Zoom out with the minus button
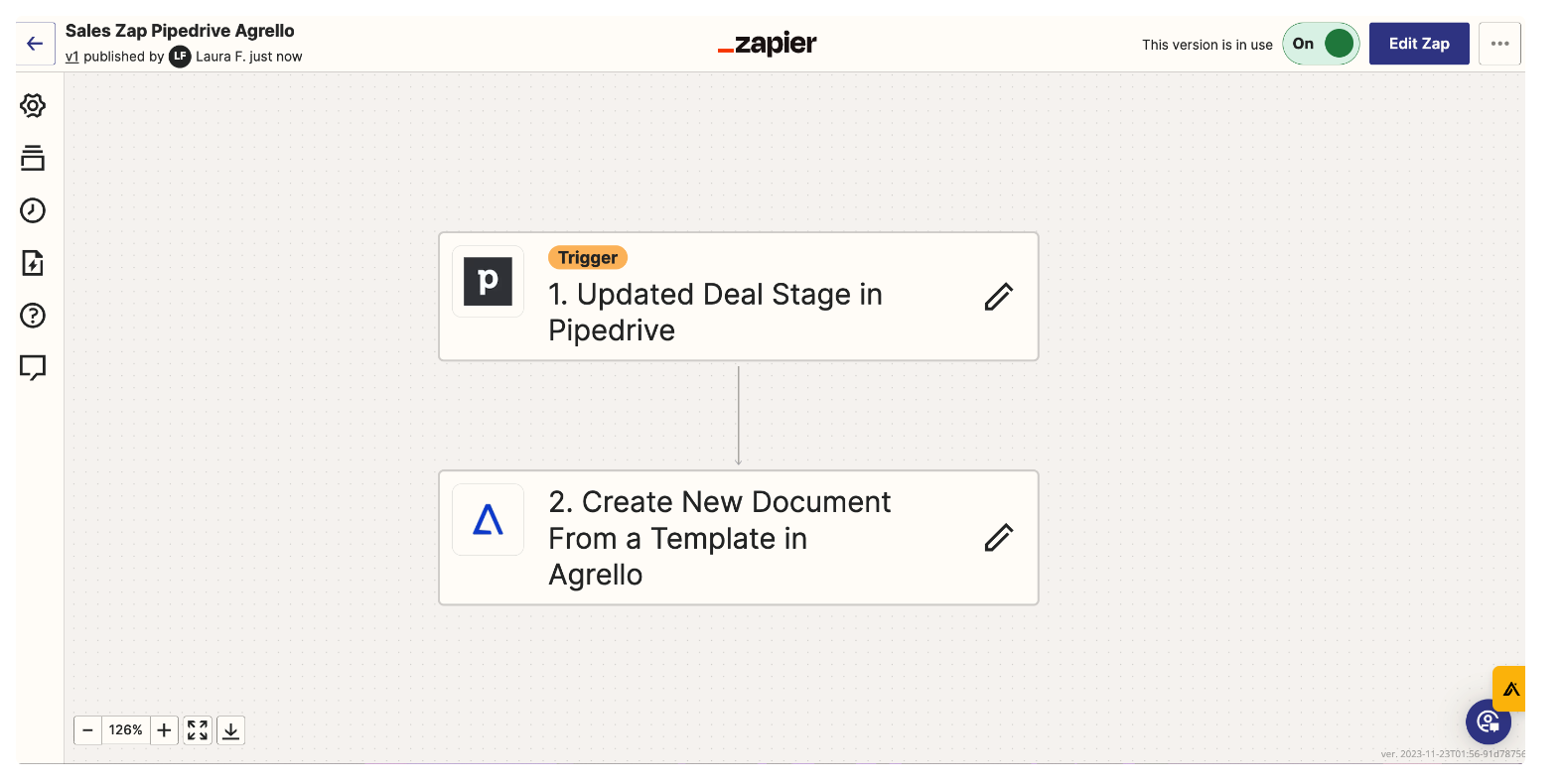The width and height of the screenshot is (1563, 784). [87, 730]
